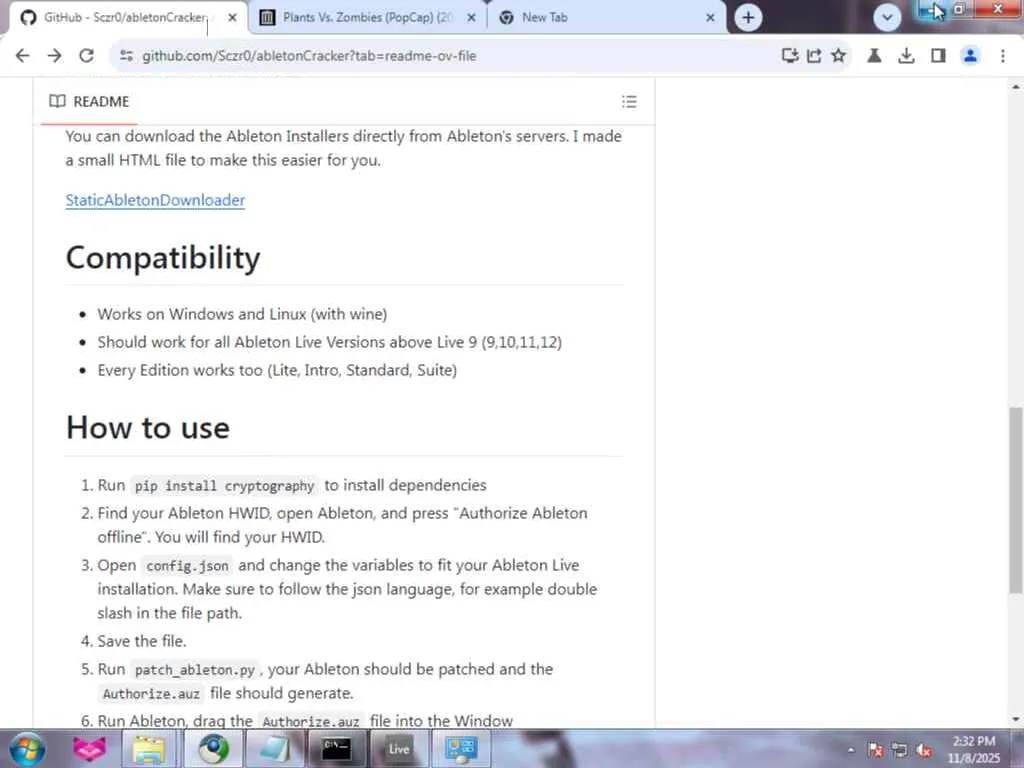Open Chrome downloads icon

(x=906, y=56)
